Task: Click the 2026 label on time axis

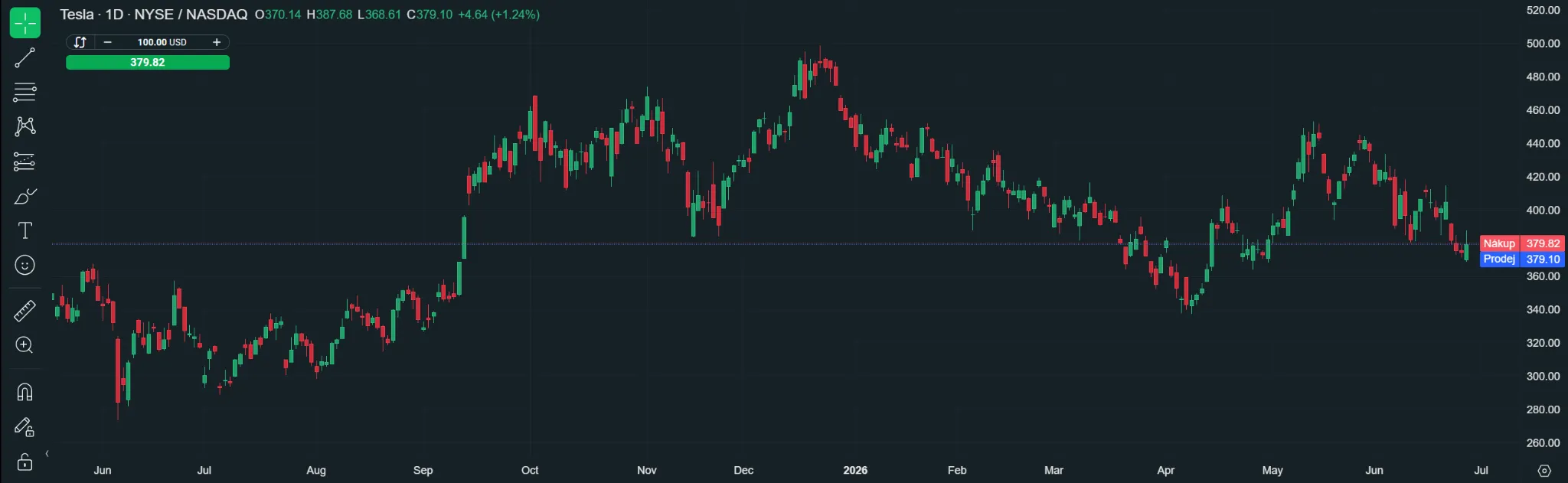Action: pyautogui.click(x=855, y=470)
